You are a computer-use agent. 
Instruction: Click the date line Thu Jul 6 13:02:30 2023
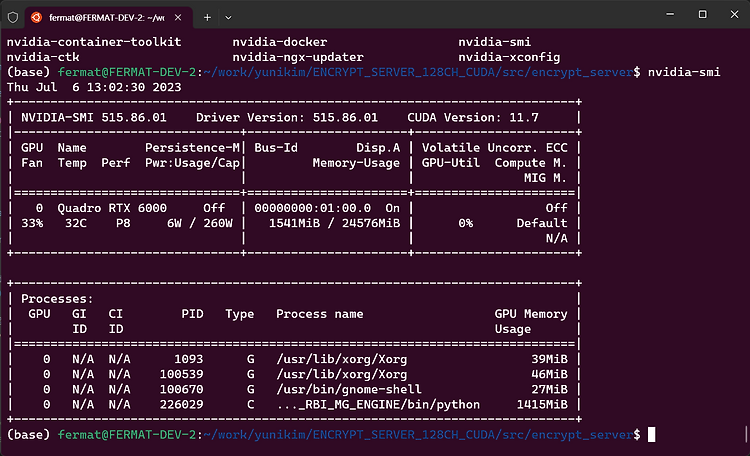click(x=94, y=87)
